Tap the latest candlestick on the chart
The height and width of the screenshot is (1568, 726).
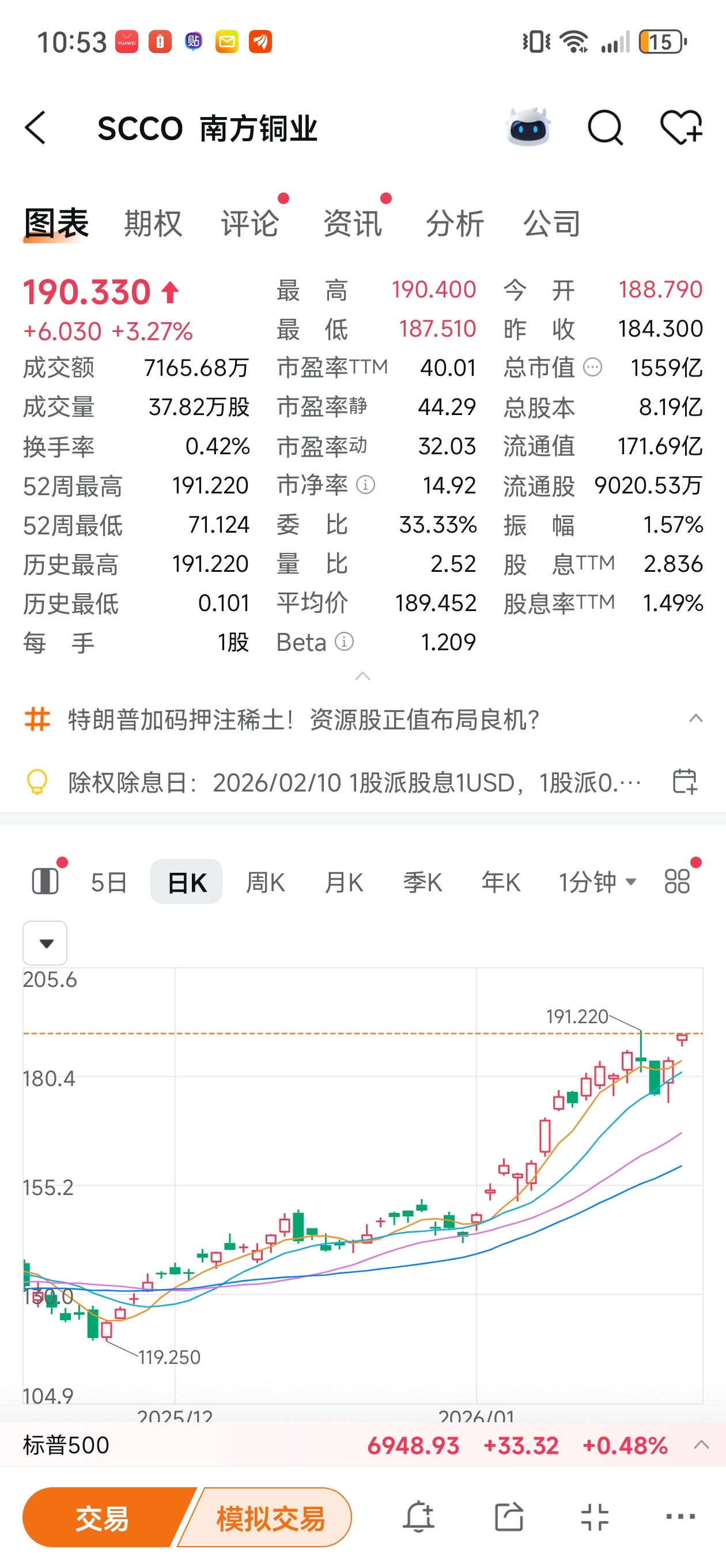[682, 1038]
